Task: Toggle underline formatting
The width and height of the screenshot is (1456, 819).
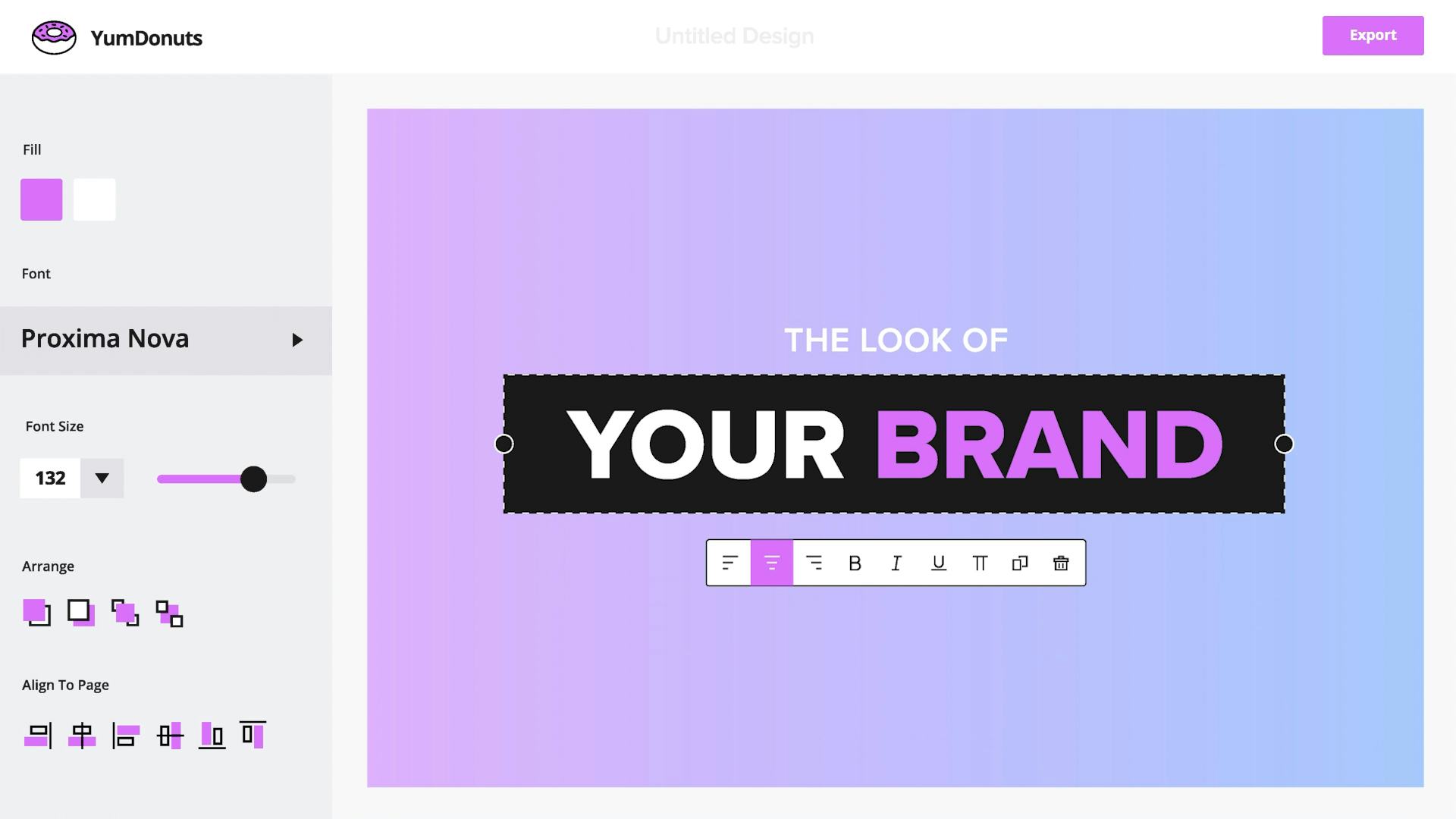Action: pyautogui.click(x=938, y=563)
